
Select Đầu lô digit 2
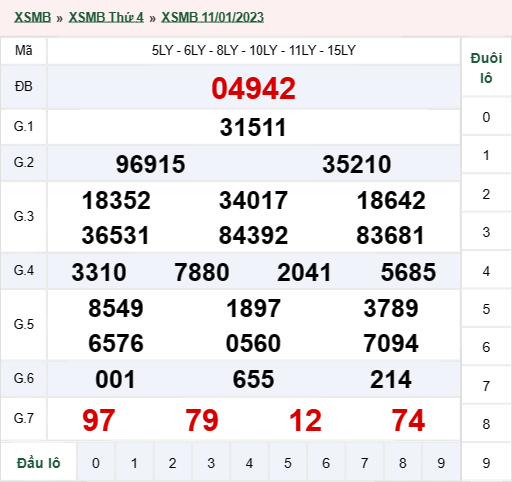pos(172,463)
